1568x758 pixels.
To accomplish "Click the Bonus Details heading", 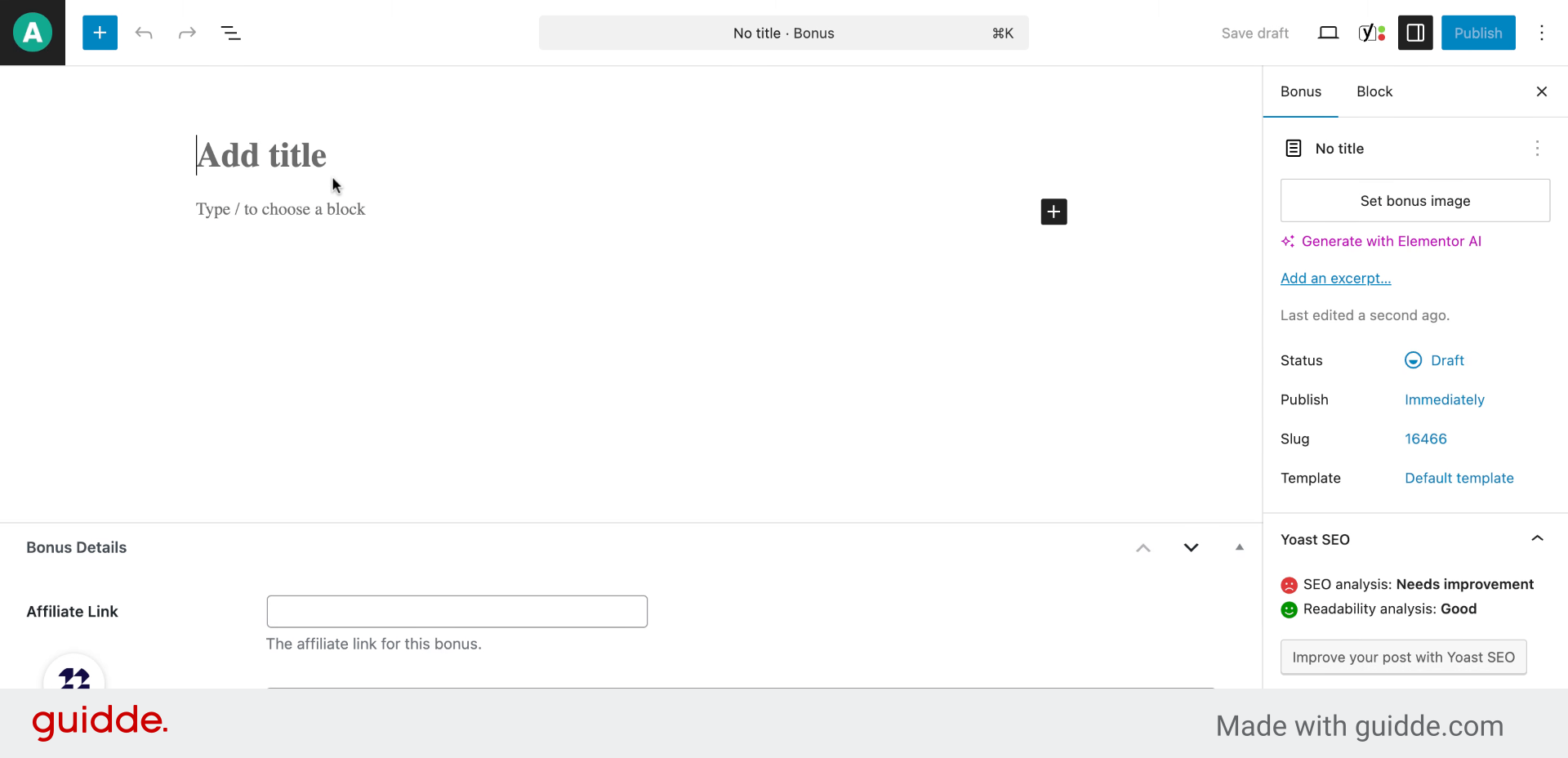I will 76,547.
